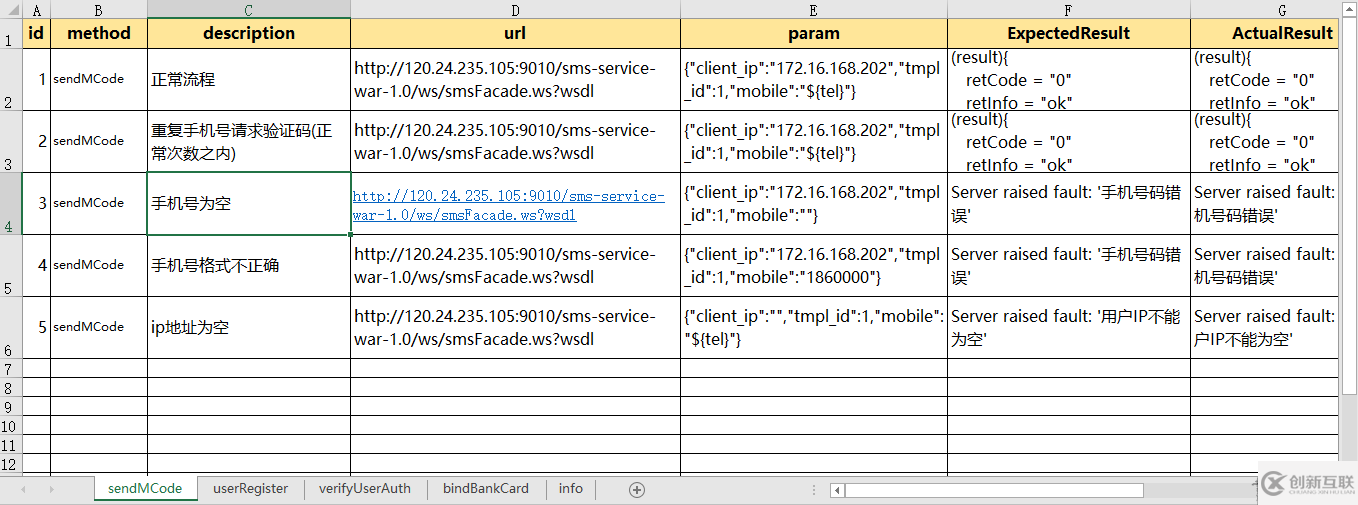
Task: Select the 'ip地址为空' description cell
Action: click(x=249, y=328)
